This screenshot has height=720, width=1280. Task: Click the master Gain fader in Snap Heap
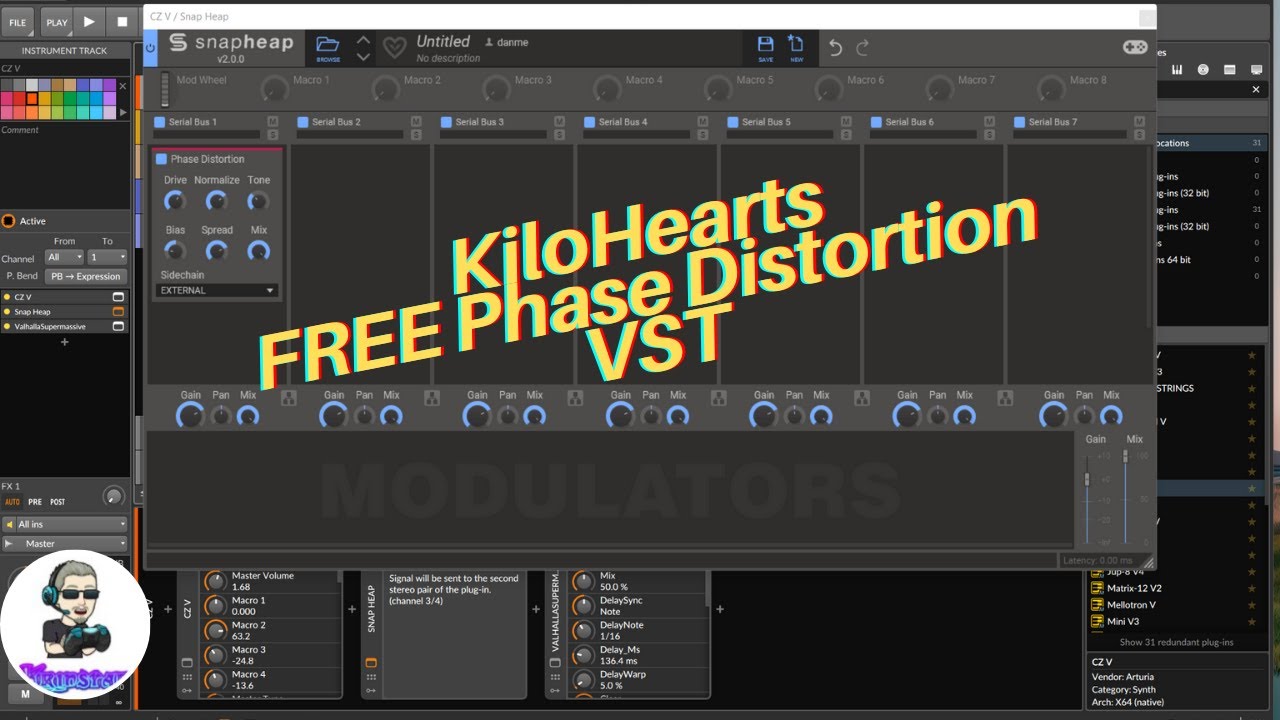(x=1088, y=480)
